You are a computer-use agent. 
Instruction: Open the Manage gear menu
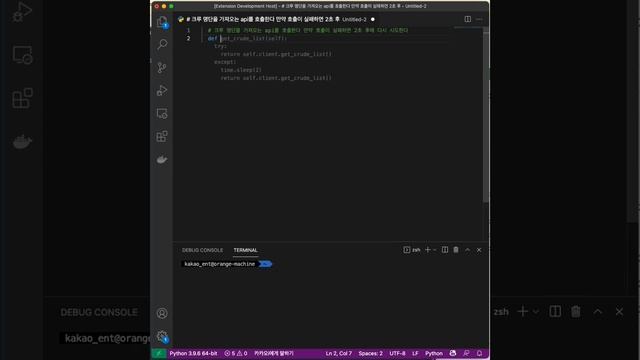[162, 336]
